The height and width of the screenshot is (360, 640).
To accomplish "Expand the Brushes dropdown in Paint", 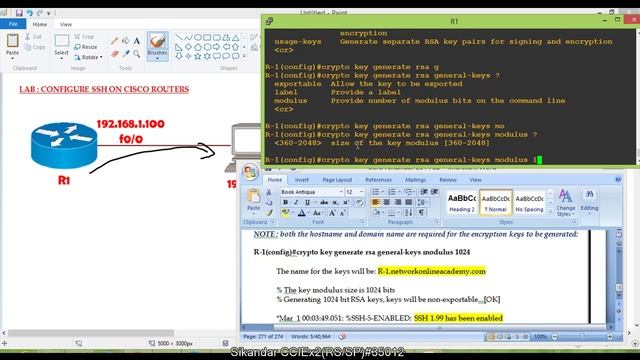I will point(157,58).
